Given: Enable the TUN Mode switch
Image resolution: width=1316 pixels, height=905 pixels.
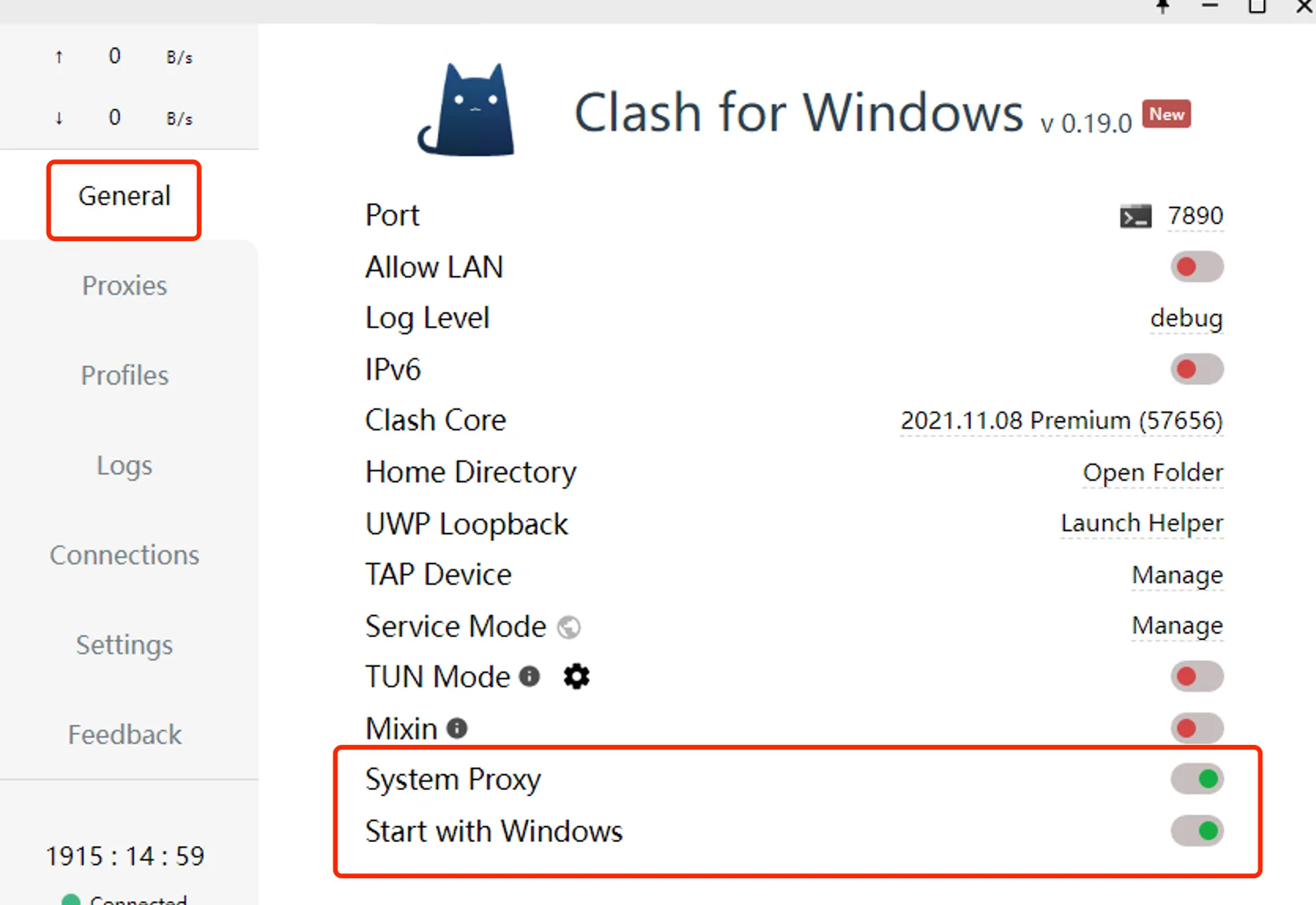Looking at the screenshot, I should (1197, 676).
